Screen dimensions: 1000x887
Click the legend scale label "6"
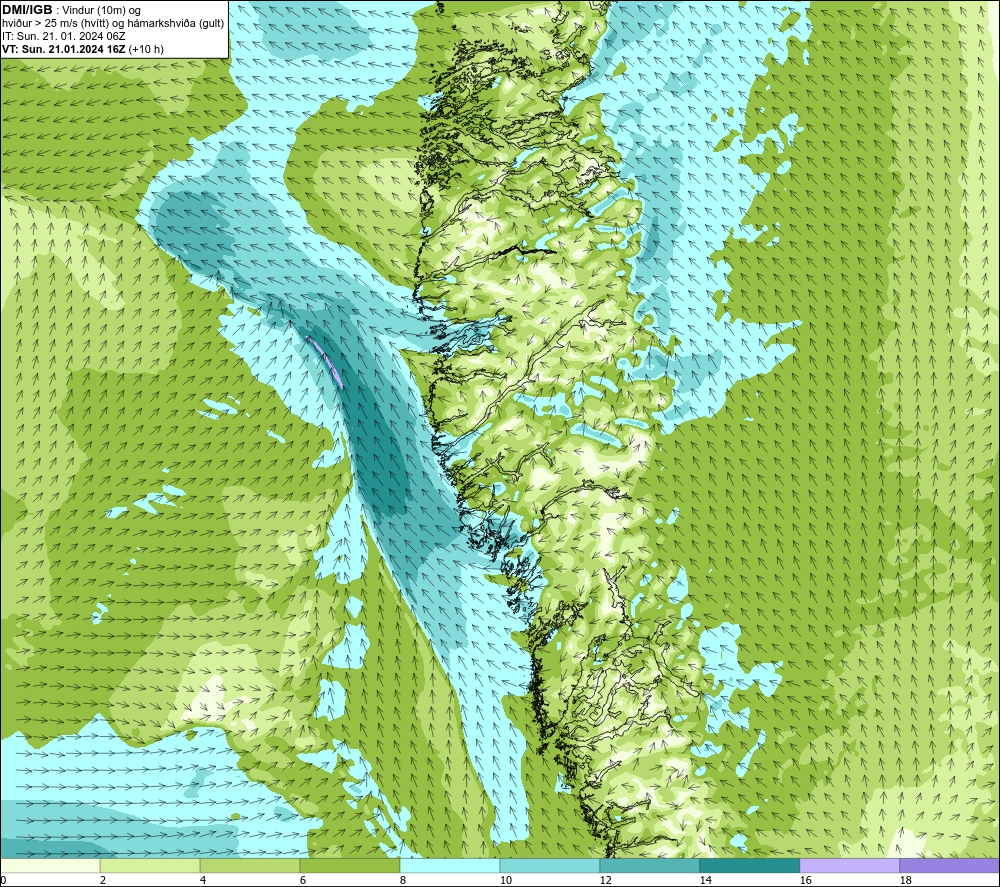click(303, 881)
